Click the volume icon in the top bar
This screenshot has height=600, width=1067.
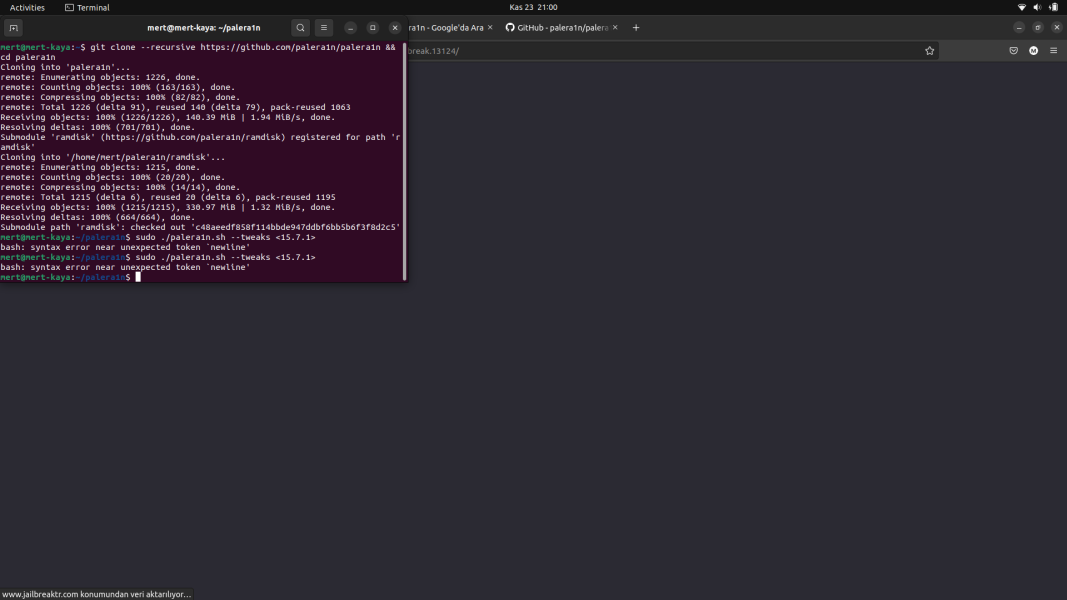[1037, 7]
